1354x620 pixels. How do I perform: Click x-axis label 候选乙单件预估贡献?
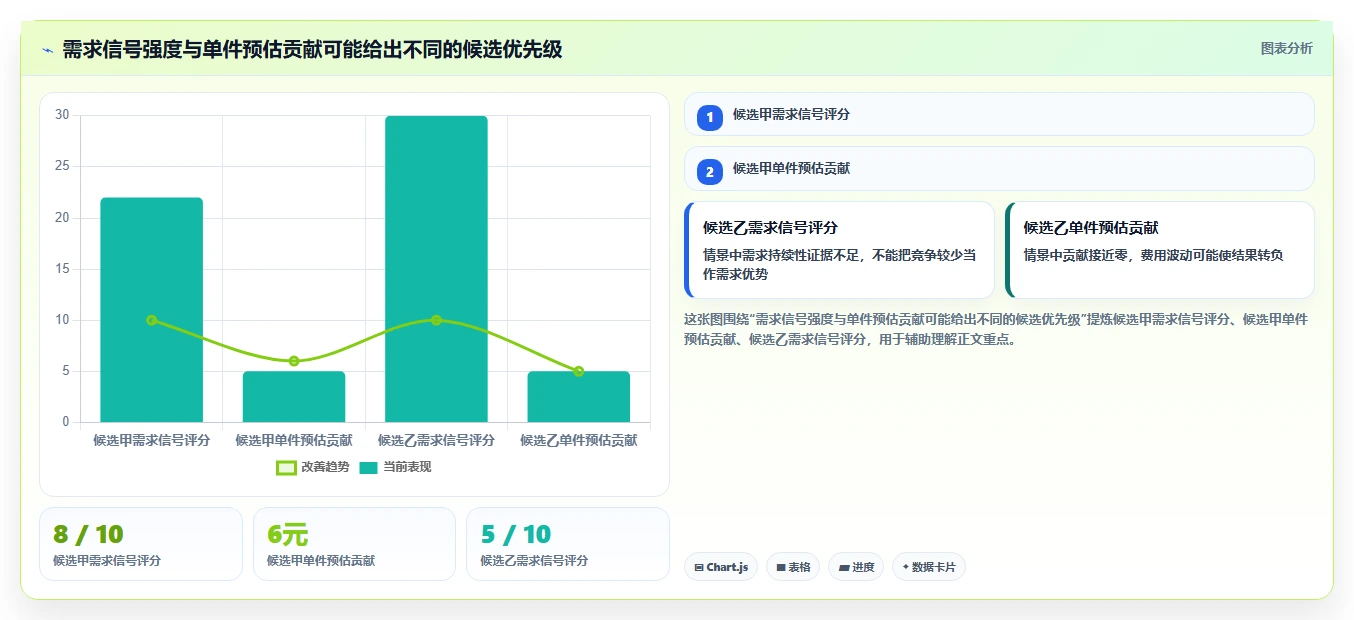(579, 440)
